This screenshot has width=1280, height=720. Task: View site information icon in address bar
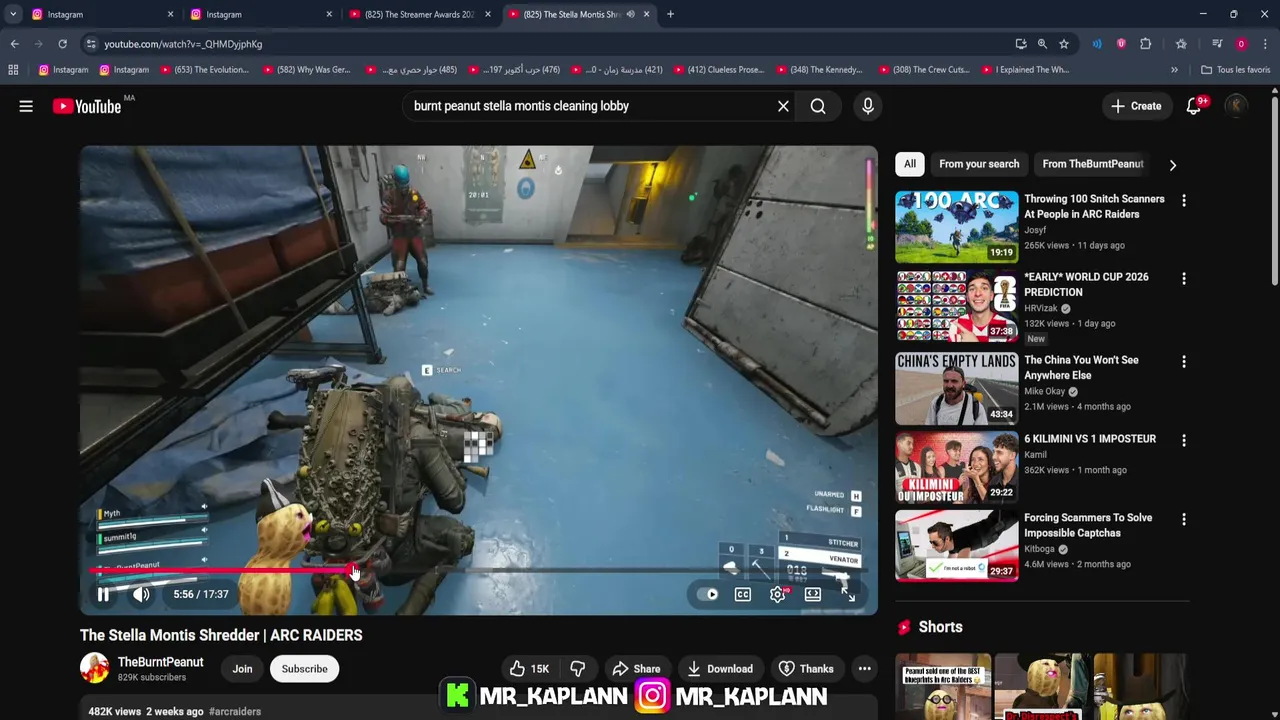91,44
